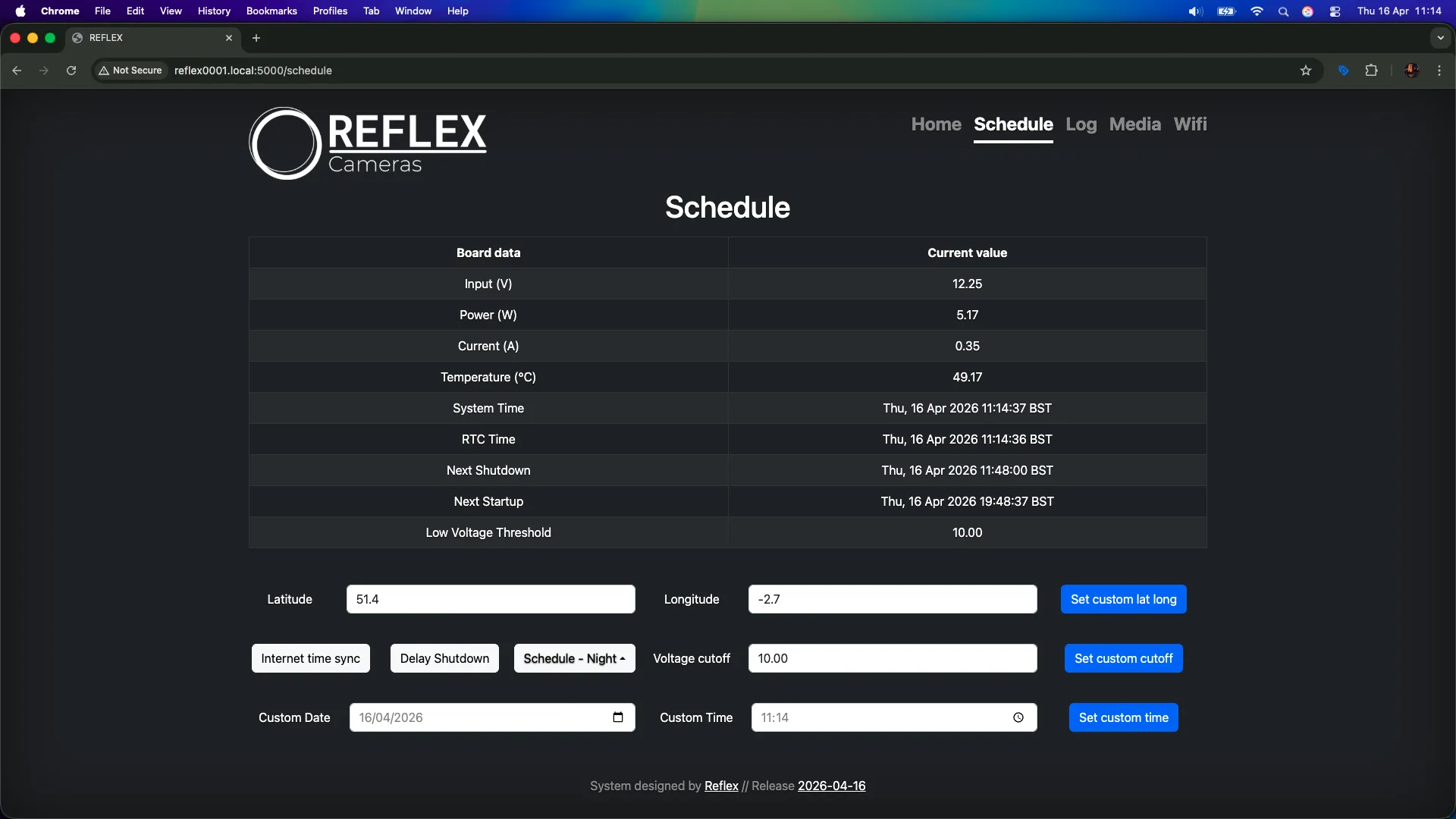1456x819 pixels.
Task: Open the Bookmarks menu in the menu bar
Action: [271, 11]
